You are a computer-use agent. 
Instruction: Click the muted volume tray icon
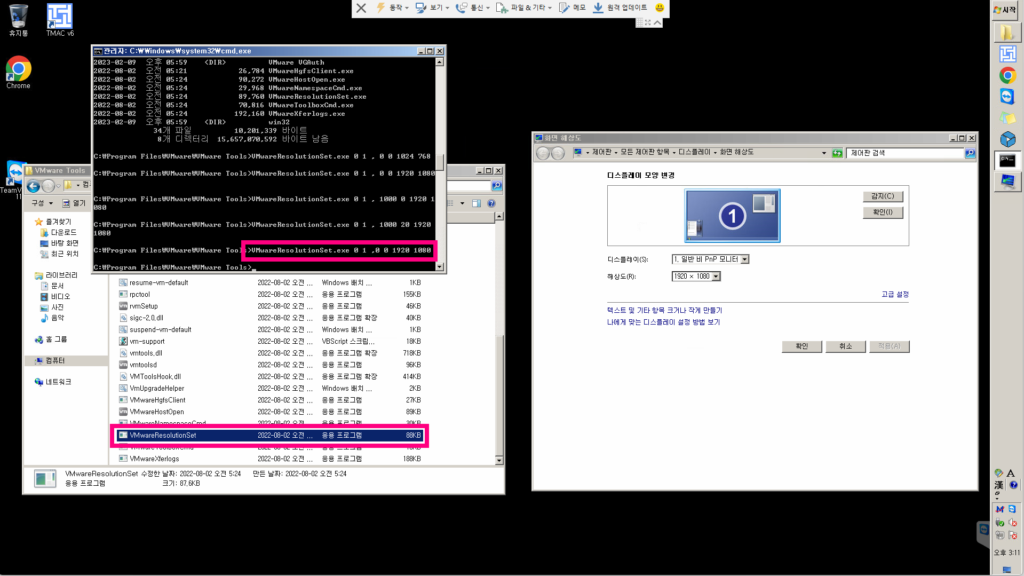point(1013,522)
